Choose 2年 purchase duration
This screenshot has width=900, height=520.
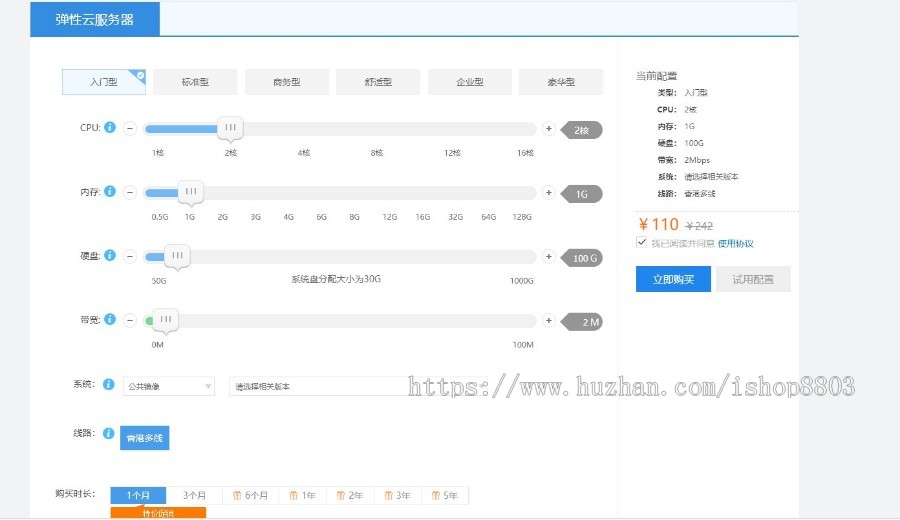pos(350,495)
